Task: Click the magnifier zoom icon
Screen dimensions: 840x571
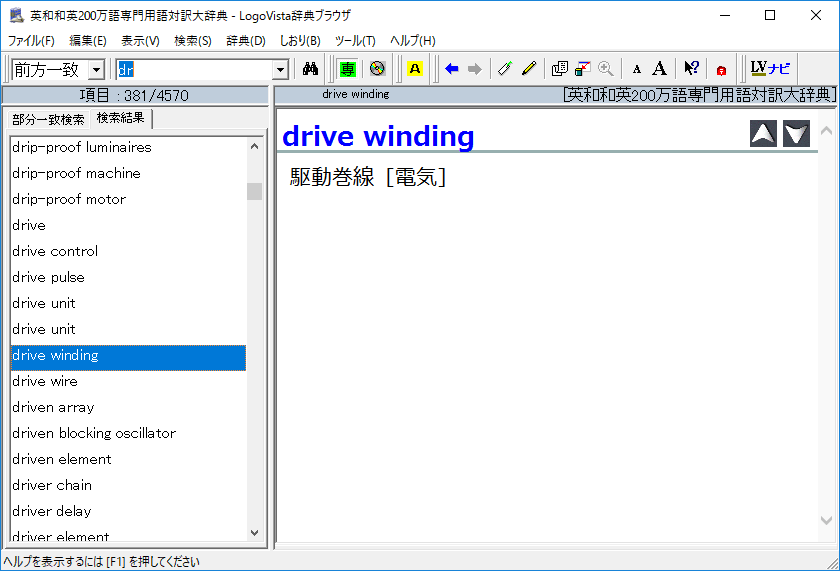Action: (x=605, y=69)
